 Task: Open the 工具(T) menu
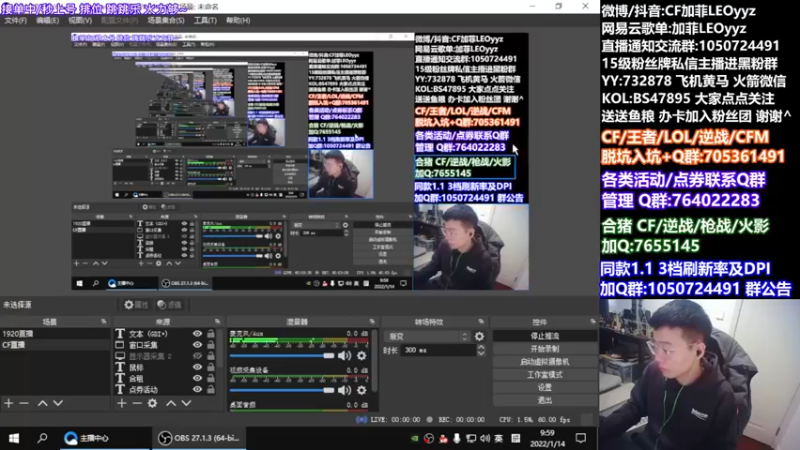tap(205, 20)
